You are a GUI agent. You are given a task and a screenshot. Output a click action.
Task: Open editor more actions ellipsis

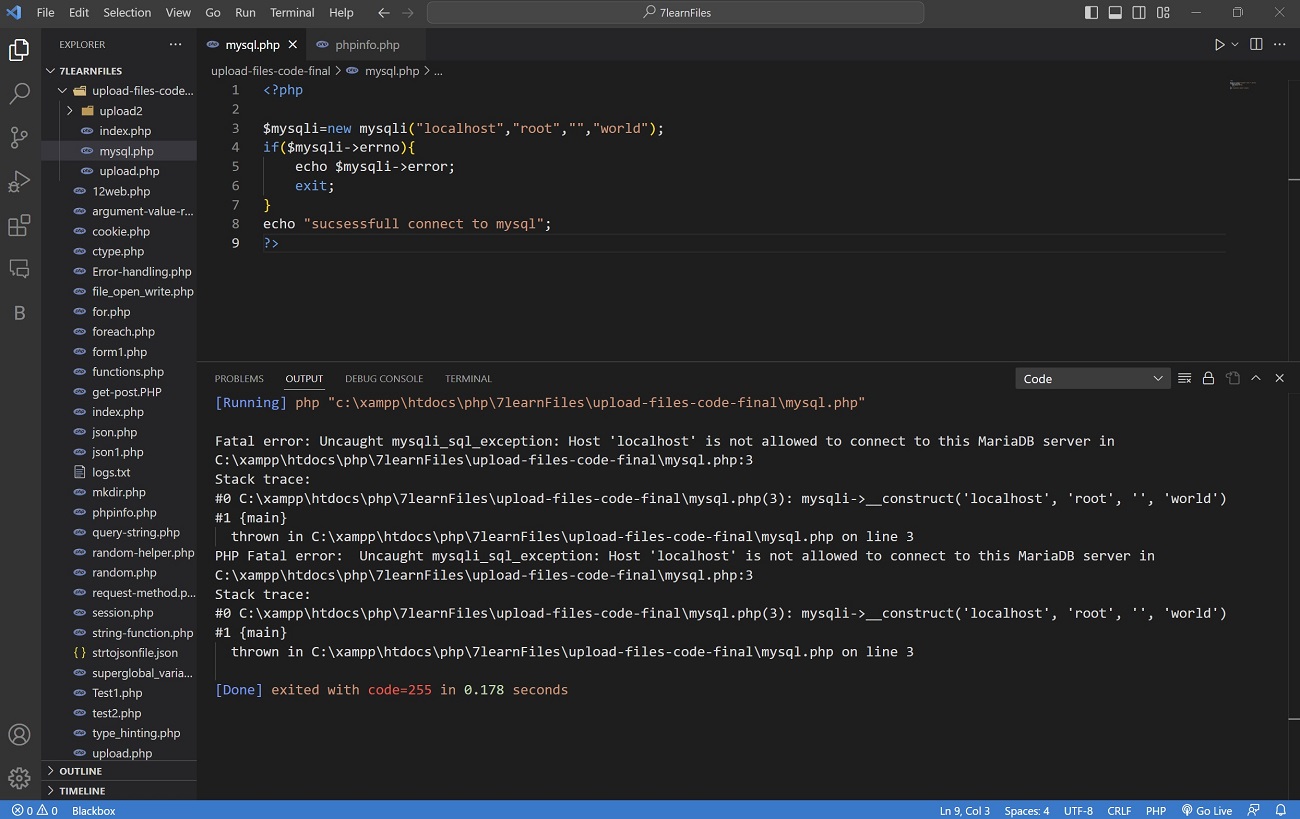point(1280,45)
